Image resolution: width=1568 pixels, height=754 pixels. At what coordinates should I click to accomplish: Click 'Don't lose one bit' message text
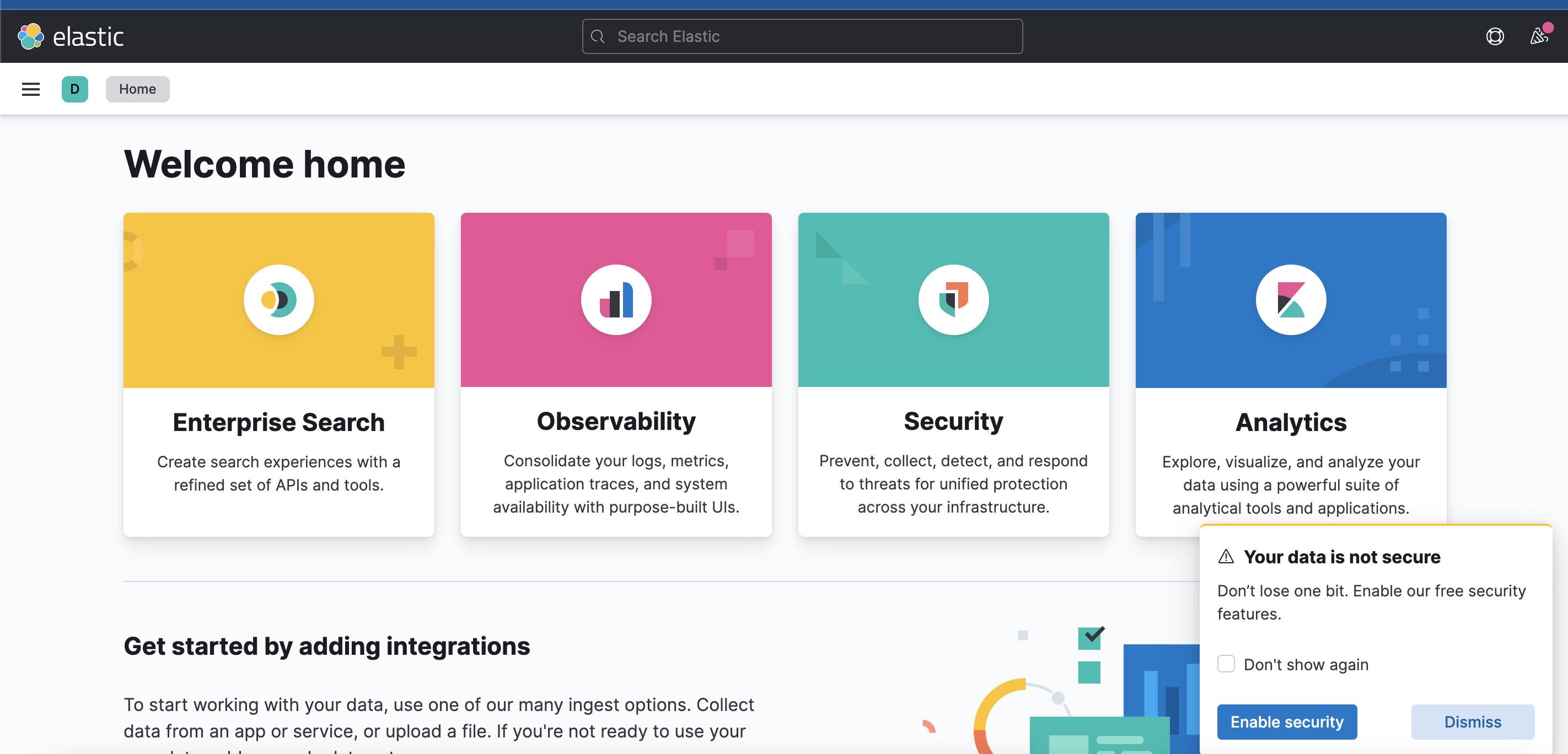1371,602
